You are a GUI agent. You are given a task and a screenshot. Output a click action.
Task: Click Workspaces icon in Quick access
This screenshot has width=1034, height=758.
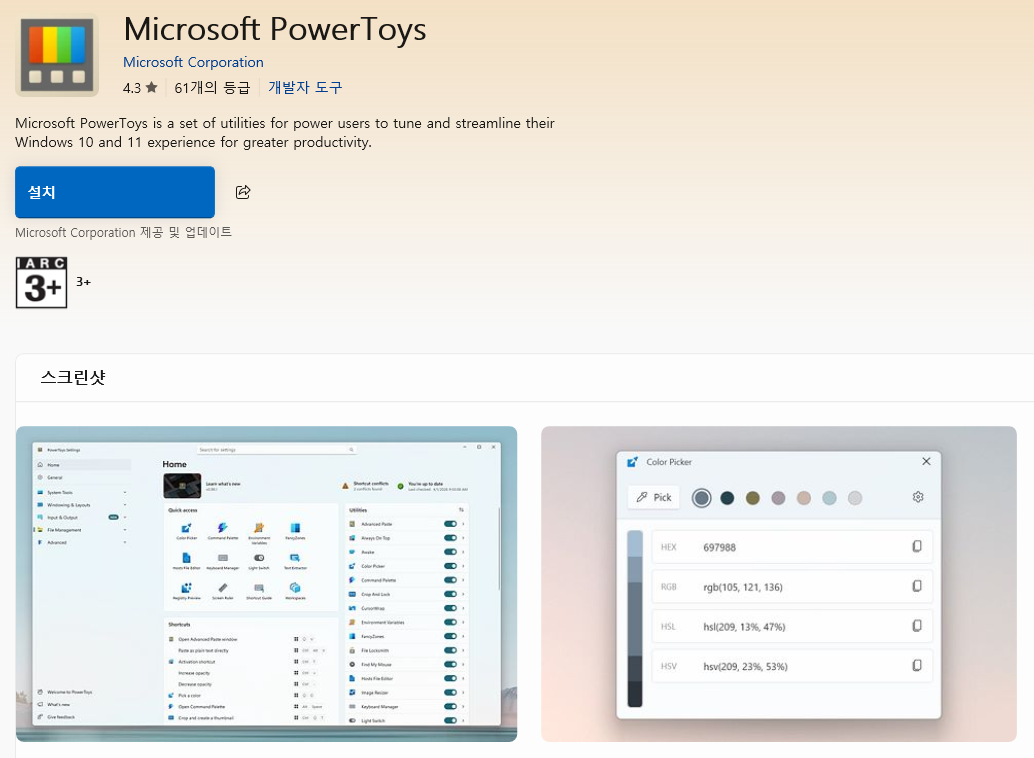(295, 588)
